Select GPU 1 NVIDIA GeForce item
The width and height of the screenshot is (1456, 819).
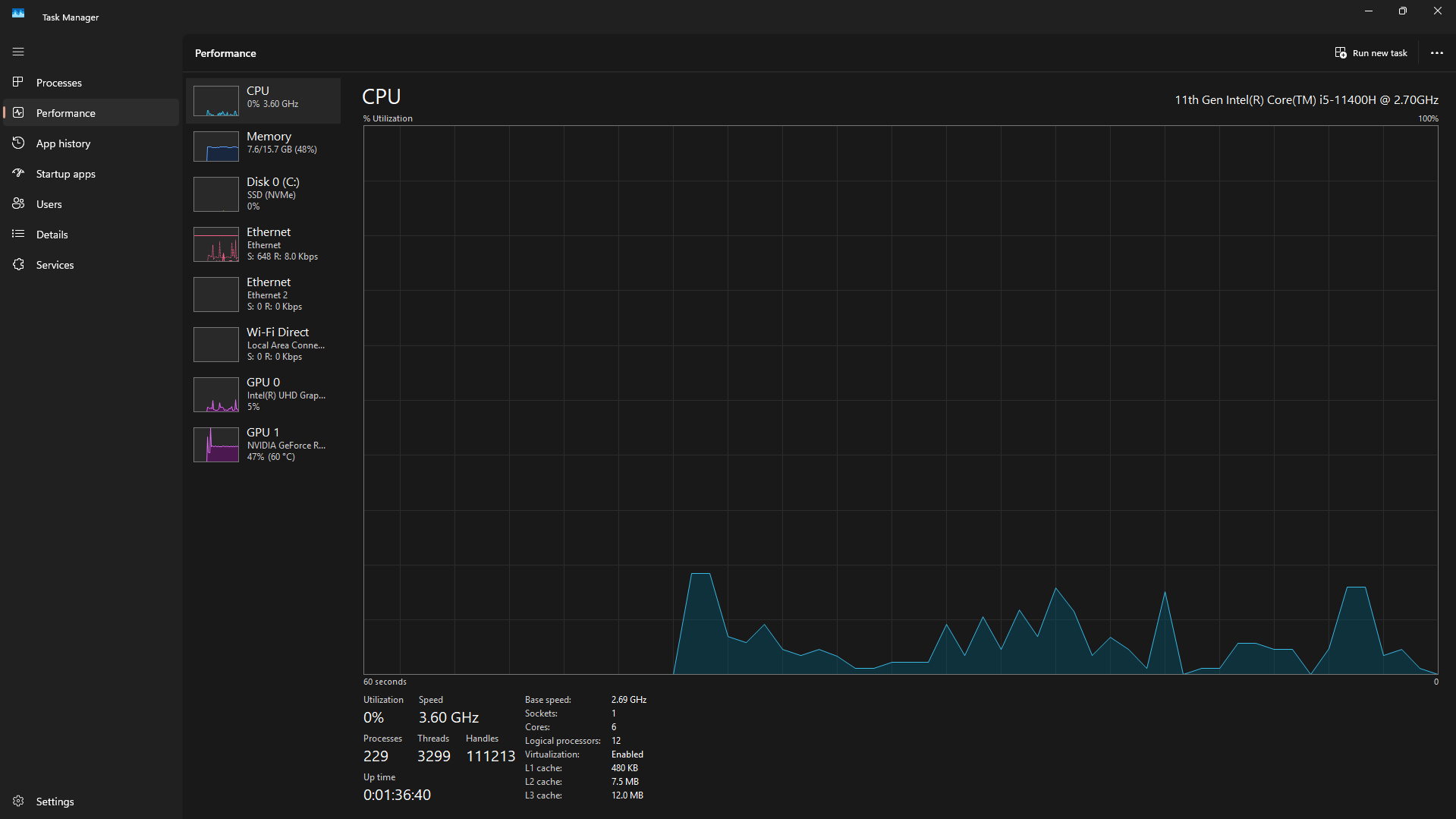pyautogui.click(x=263, y=444)
